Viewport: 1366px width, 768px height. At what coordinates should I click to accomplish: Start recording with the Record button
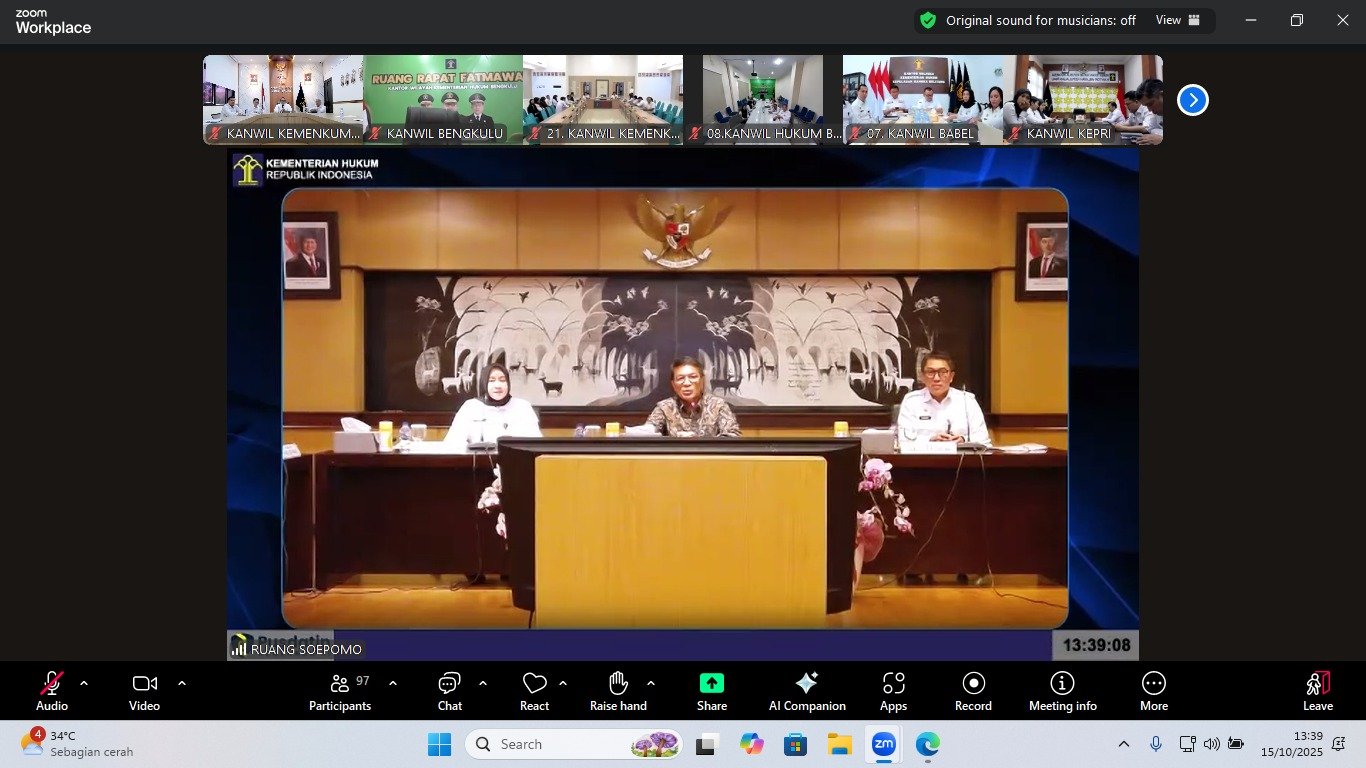pyautogui.click(x=973, y=690)
